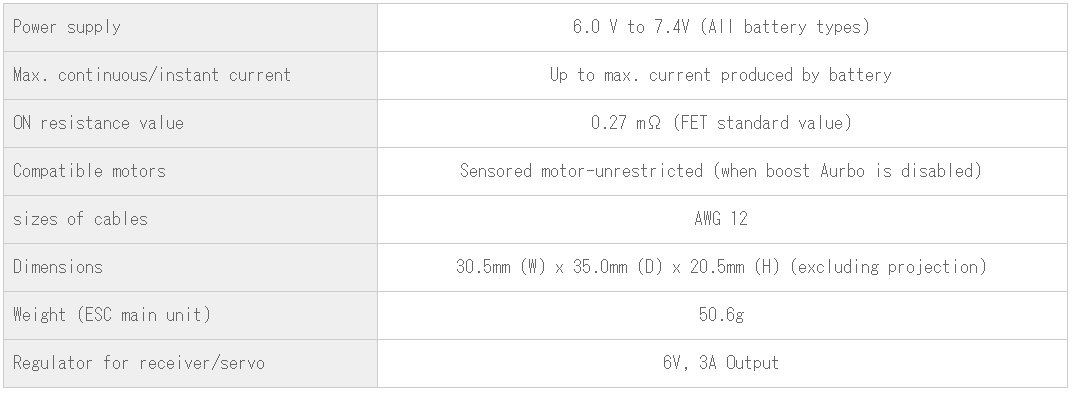The height and width of the screenshot is (393, 1072).
Task: Click the boost Aurbo is disabled note
Action: (848, 171)
